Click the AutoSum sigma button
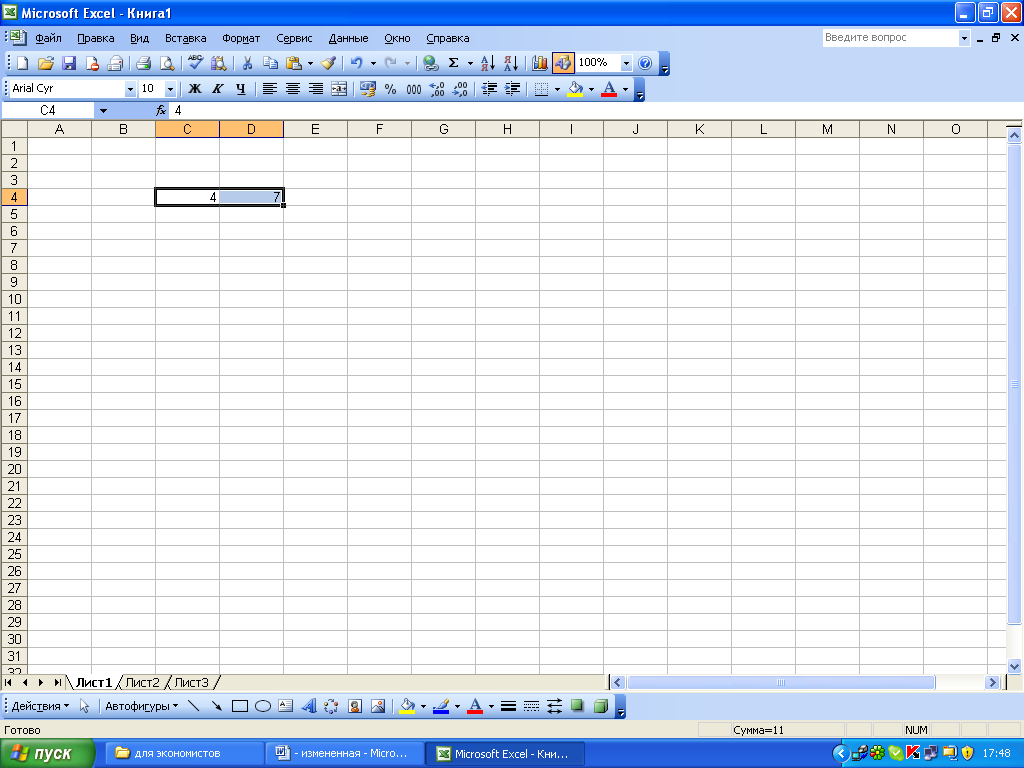 coord(453,63)
